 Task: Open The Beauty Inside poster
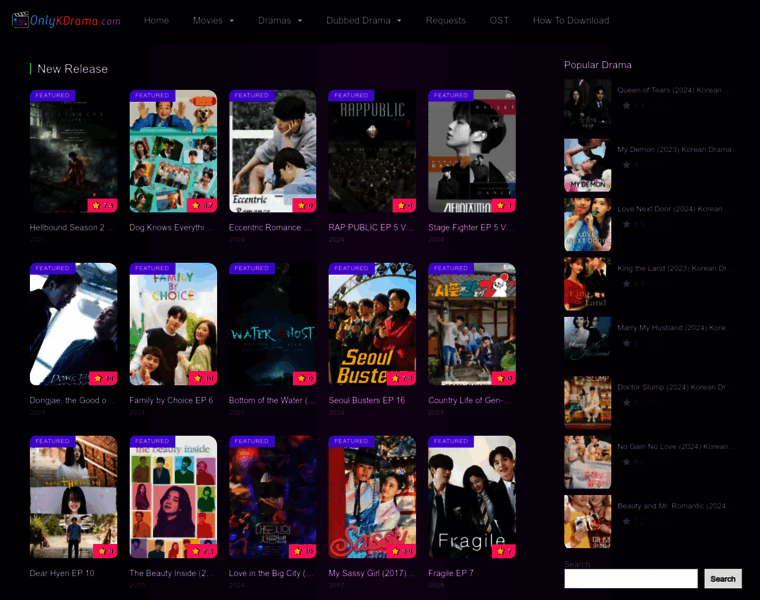(x=173, y=497)
